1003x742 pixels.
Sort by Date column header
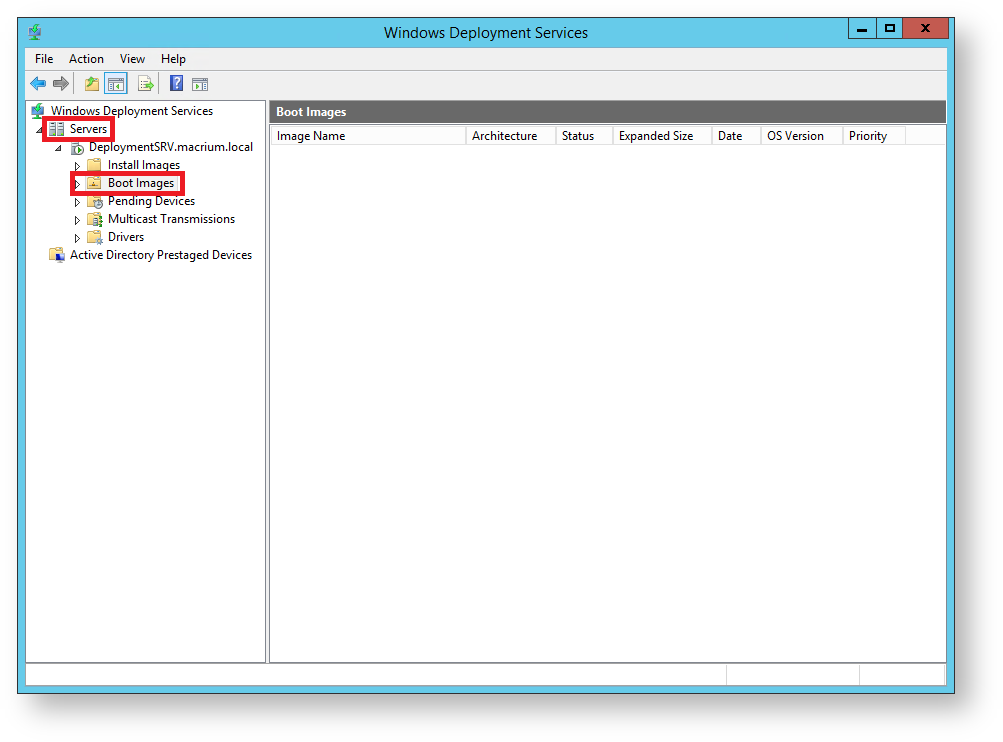736,136
